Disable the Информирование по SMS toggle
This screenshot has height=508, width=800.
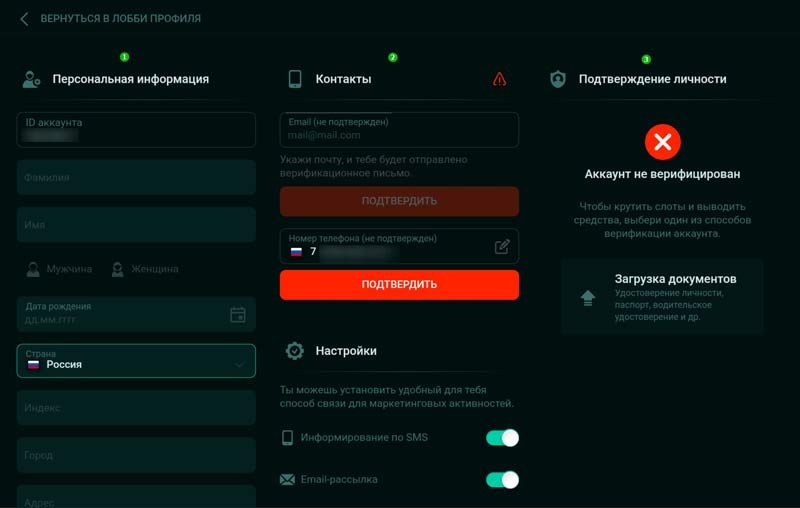502,437
